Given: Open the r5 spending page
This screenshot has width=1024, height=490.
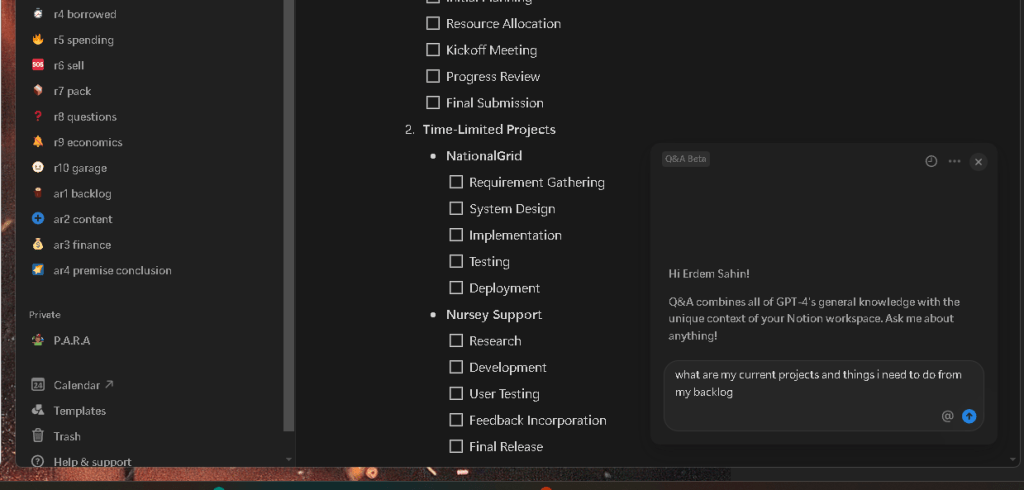Looking at the screenshot, I should (84, 40).
